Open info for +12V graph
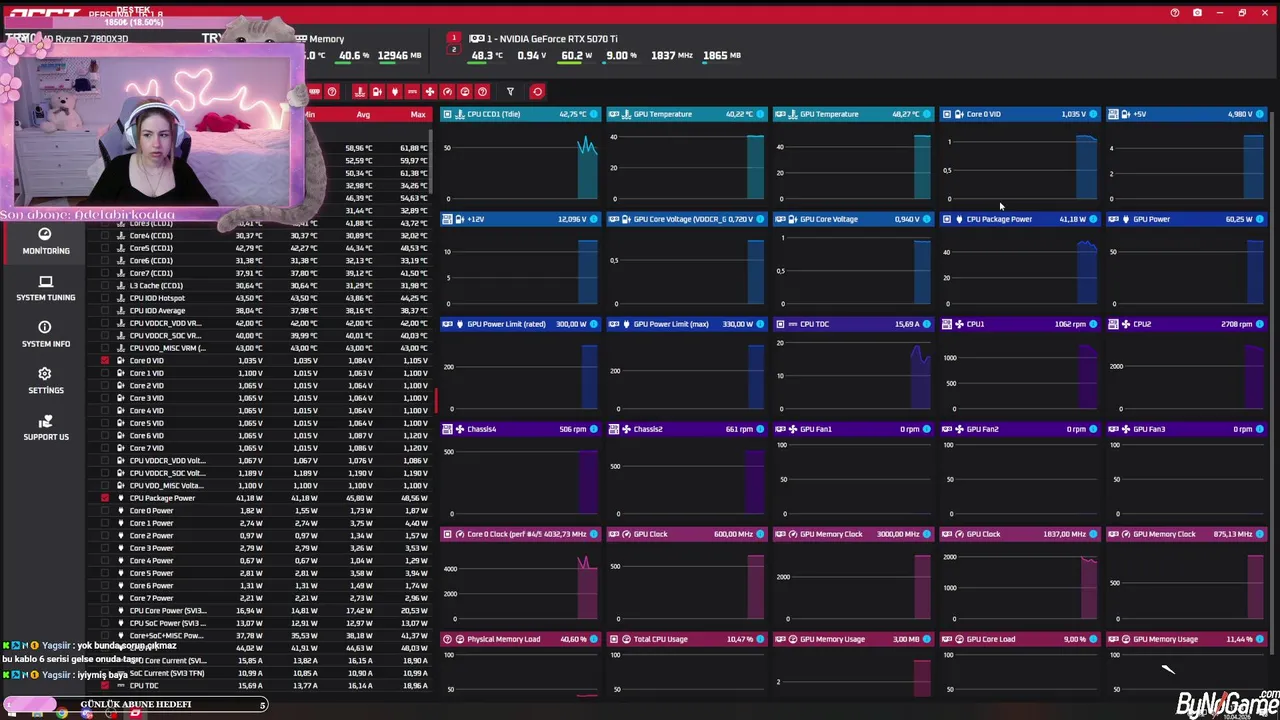Screen dimensions: 1280x720 pyautogui.click(x=593, y=219)
